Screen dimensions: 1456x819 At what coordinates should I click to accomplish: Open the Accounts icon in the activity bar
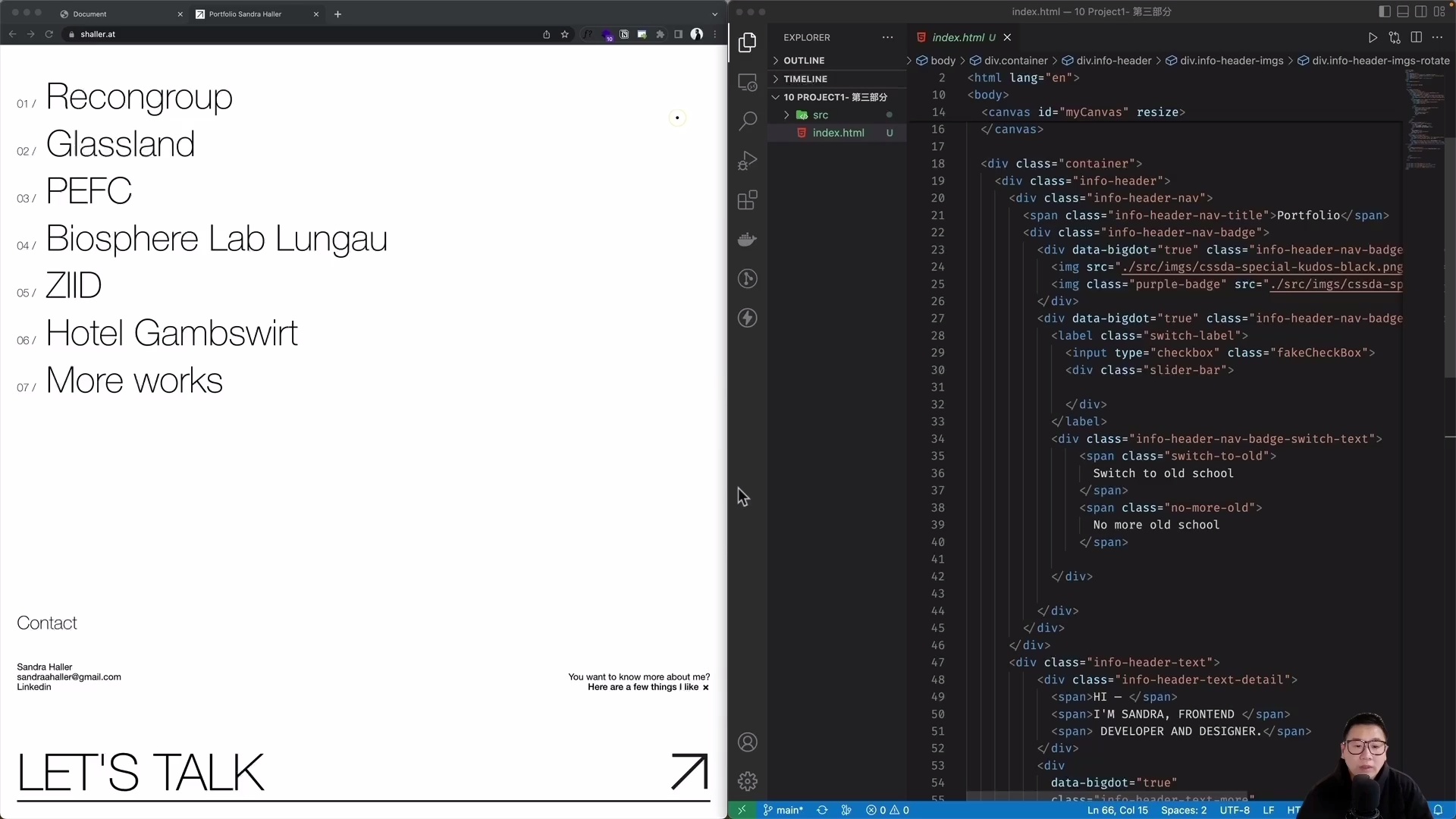pos(748,742)
